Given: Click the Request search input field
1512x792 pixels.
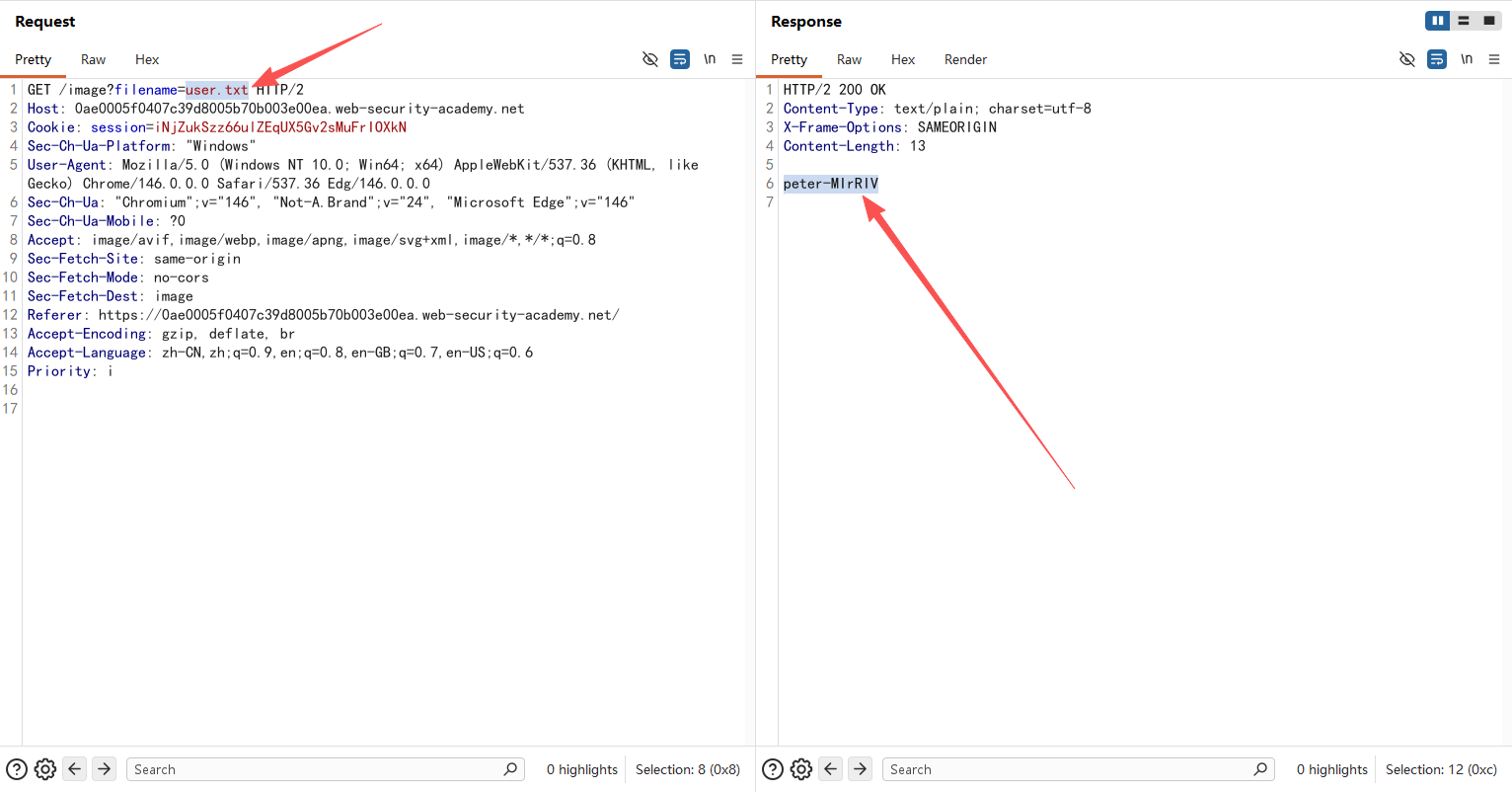Looking at the screenshot, I should pos(316,769).
